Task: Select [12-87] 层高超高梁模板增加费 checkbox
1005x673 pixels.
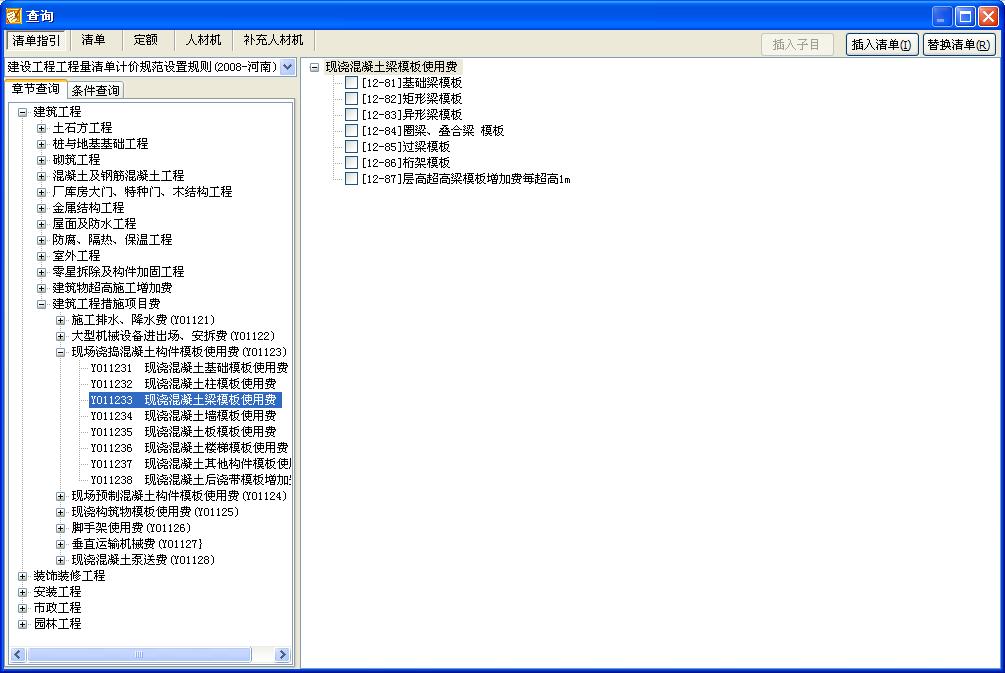Action: (351, 179)
